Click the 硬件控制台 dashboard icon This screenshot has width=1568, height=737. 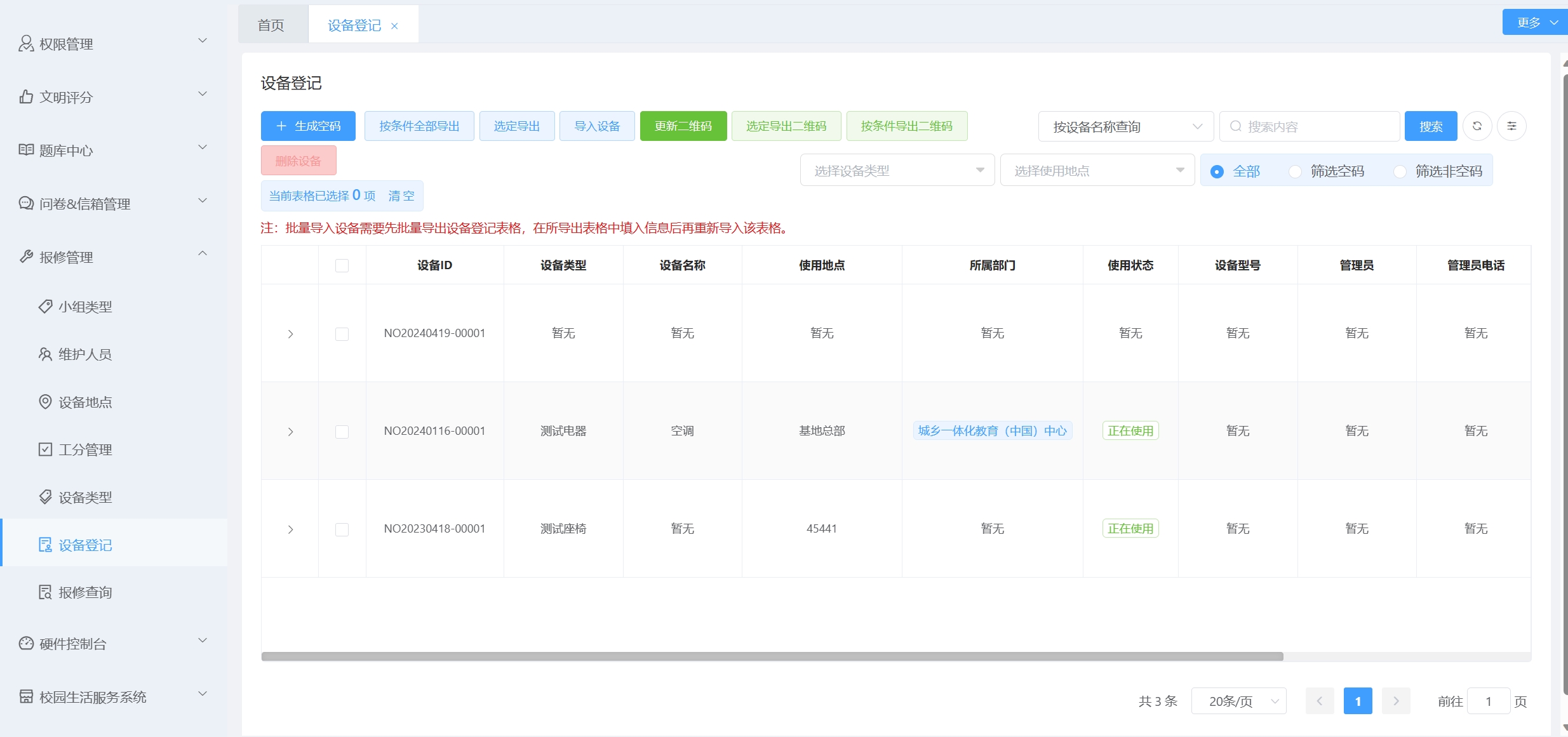(x=26, y=643)
